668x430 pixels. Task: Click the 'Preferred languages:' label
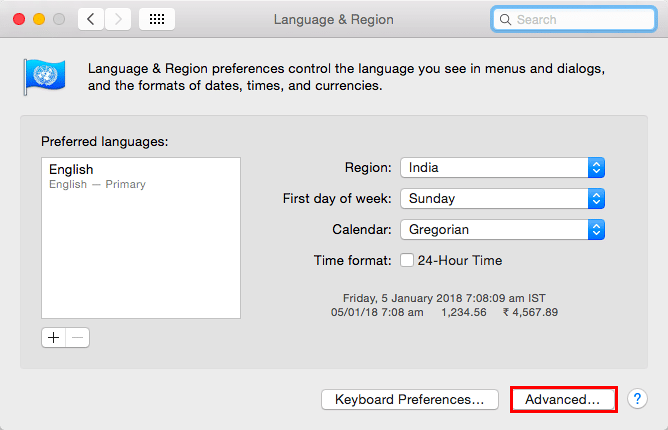[105, 141]
